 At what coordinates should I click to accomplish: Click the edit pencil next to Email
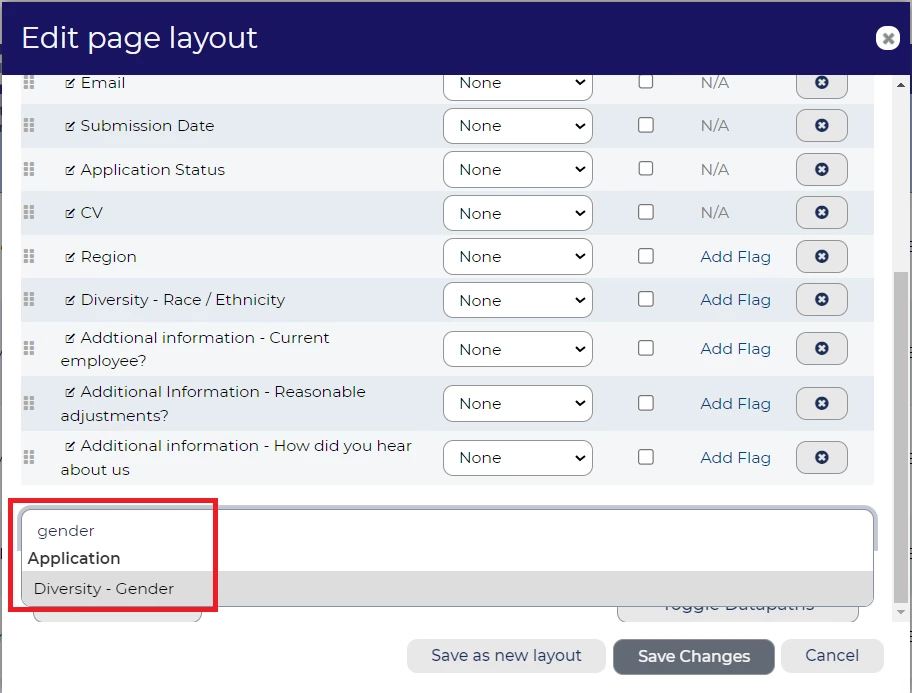(x=70, y=83)
